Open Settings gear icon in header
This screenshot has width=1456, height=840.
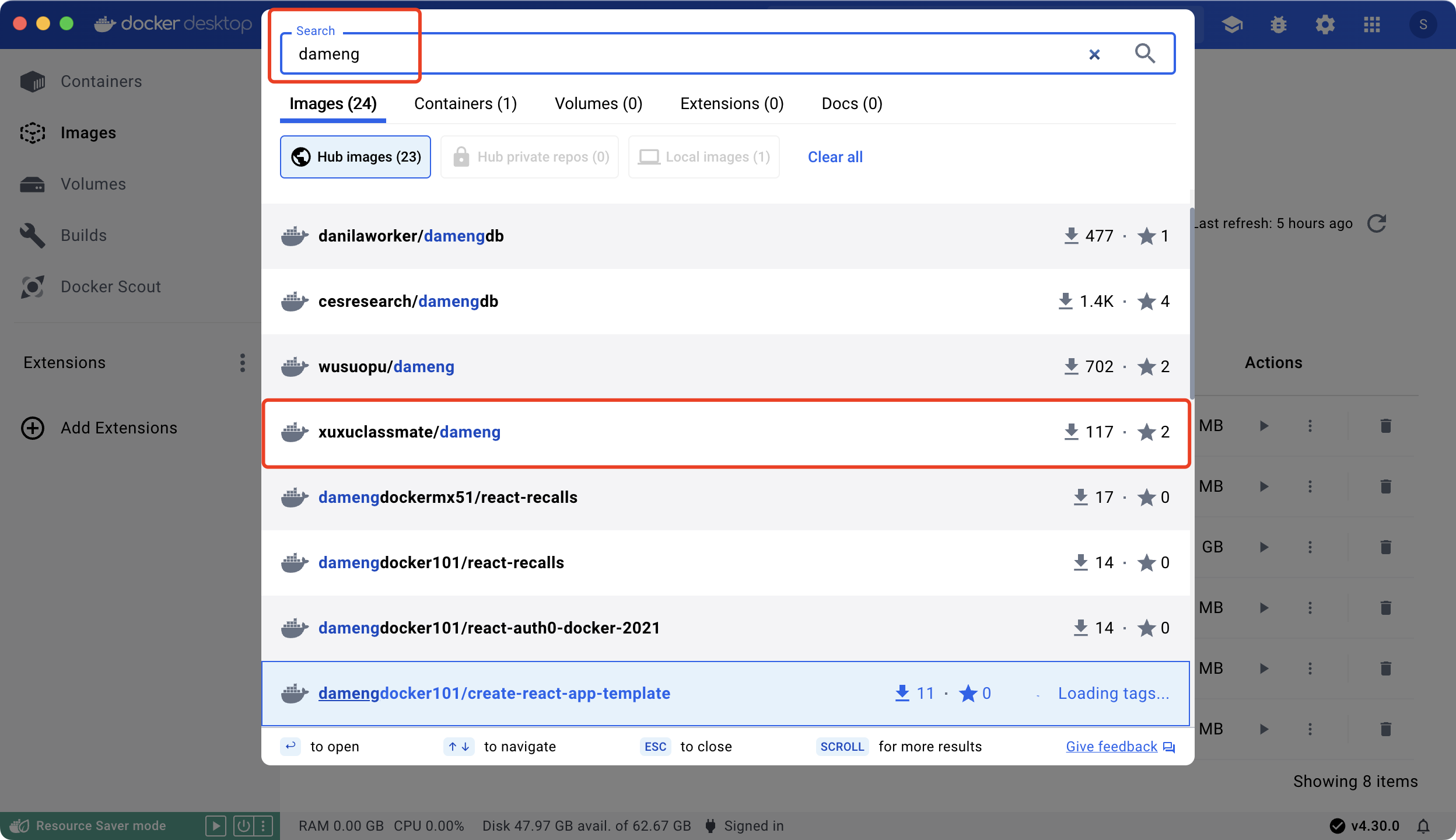[x=1325, y=24]
